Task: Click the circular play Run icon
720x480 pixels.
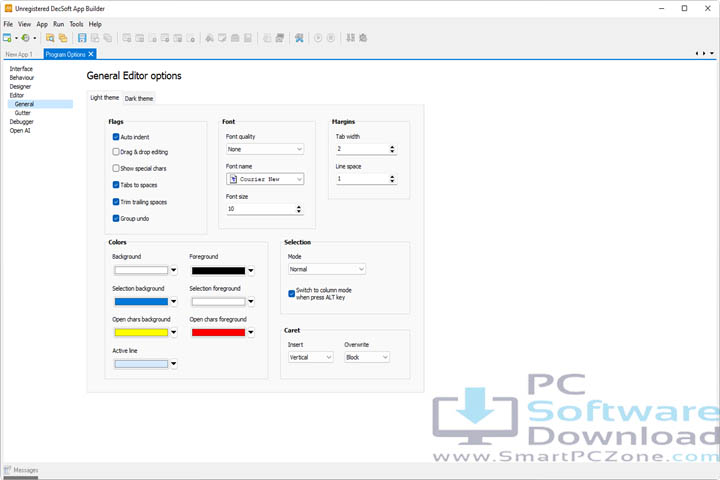Action: click(318, 38)
